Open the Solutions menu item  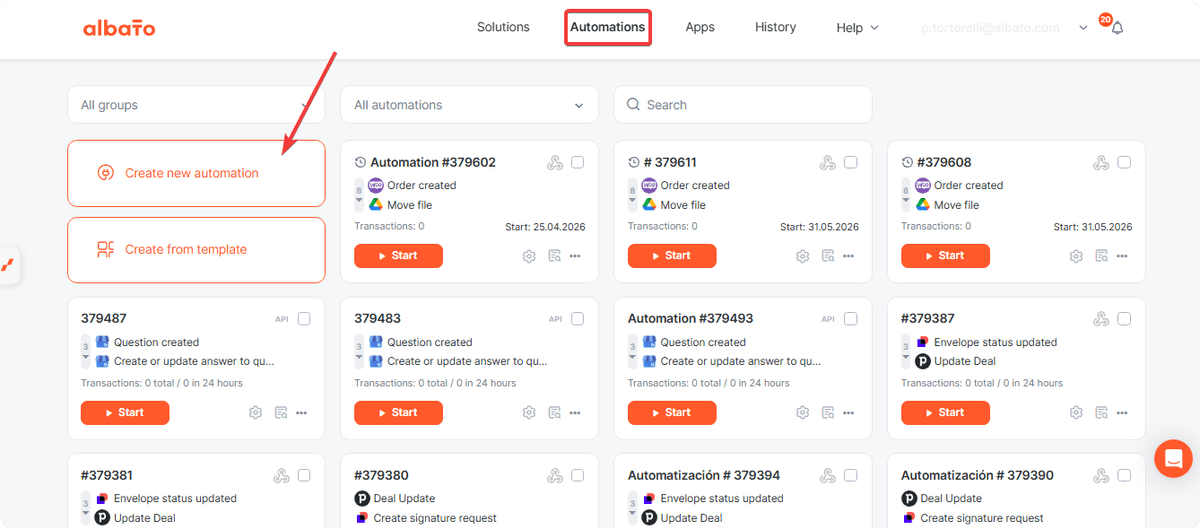pyautogui.click(x=503, y=27)
